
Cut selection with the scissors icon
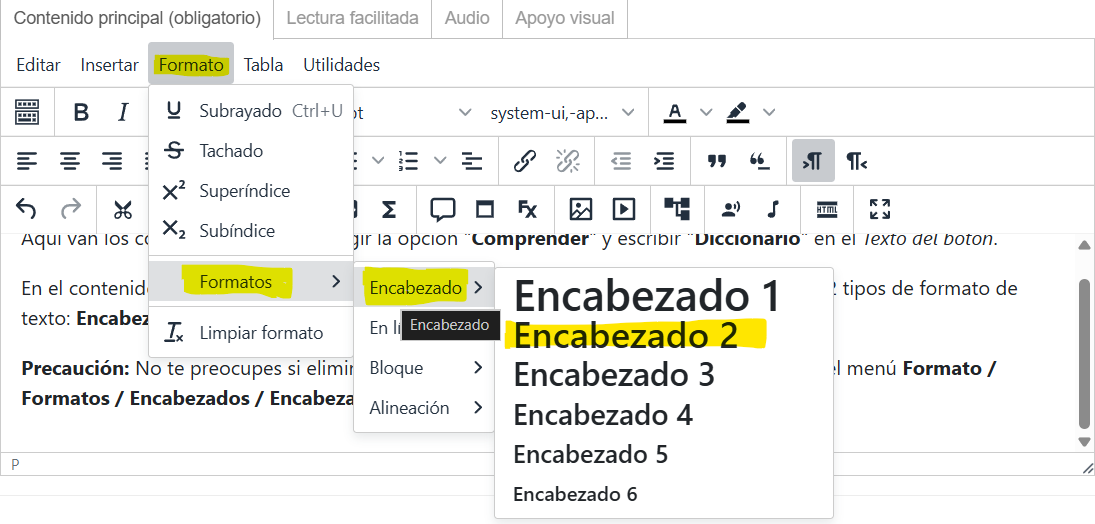pyautogui.click(x=123, y=210)
